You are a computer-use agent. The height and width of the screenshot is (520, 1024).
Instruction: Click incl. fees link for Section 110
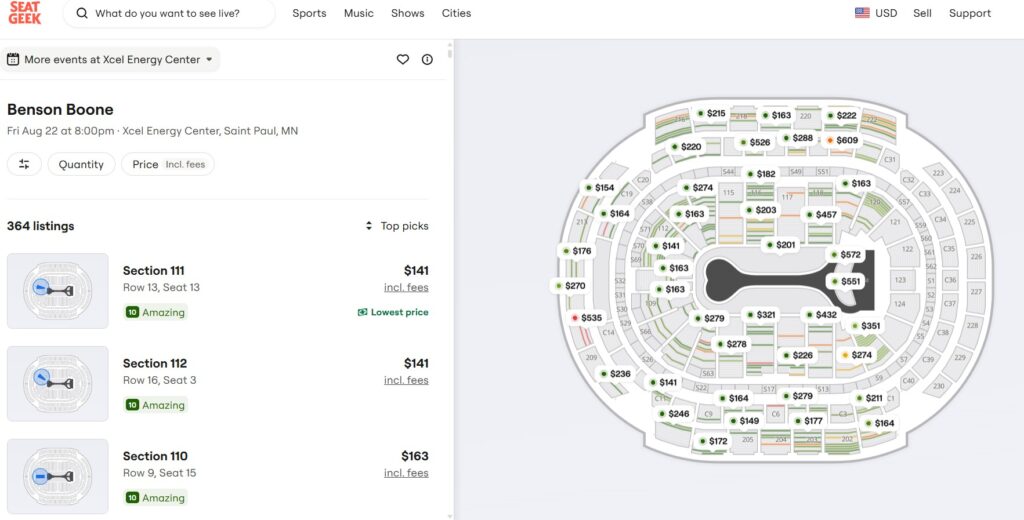[406, 473]
